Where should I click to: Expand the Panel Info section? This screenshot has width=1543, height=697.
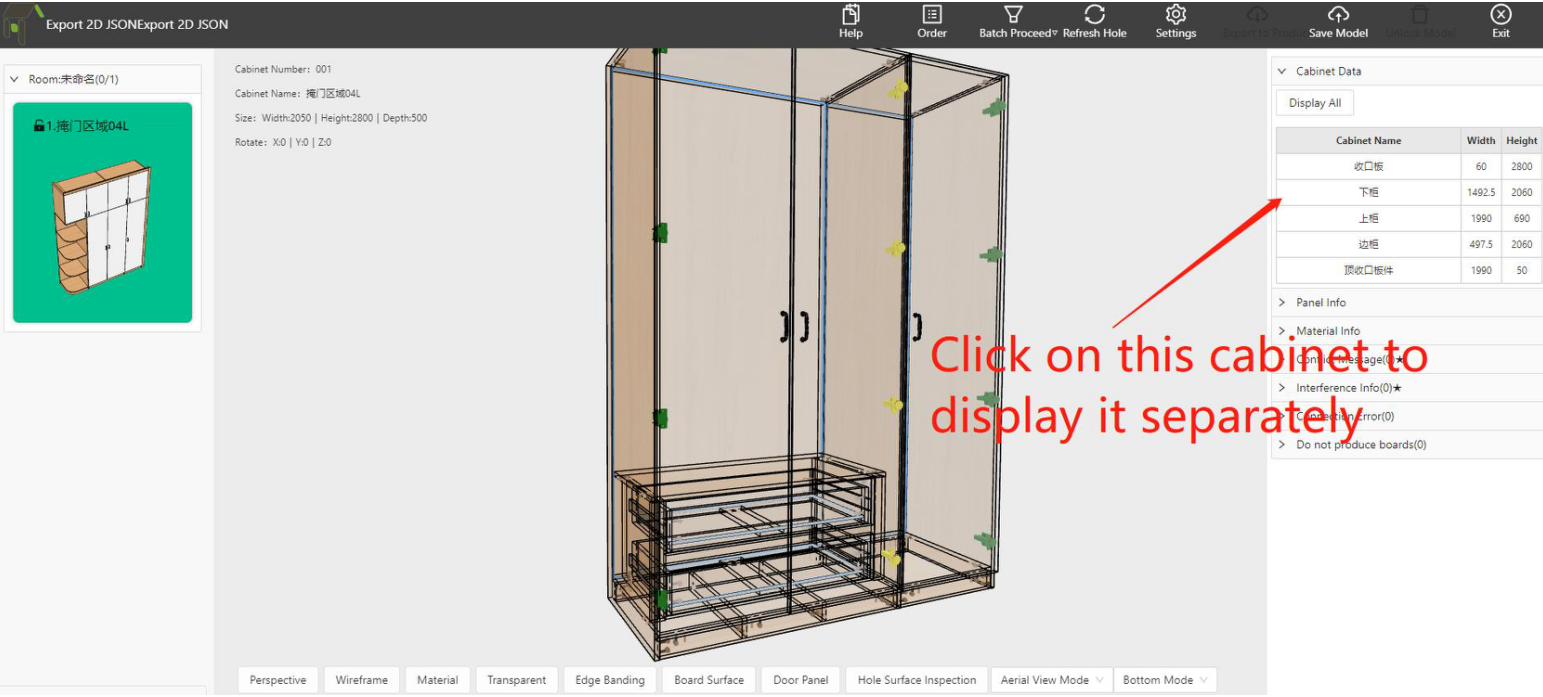[x=1320, y=303]
